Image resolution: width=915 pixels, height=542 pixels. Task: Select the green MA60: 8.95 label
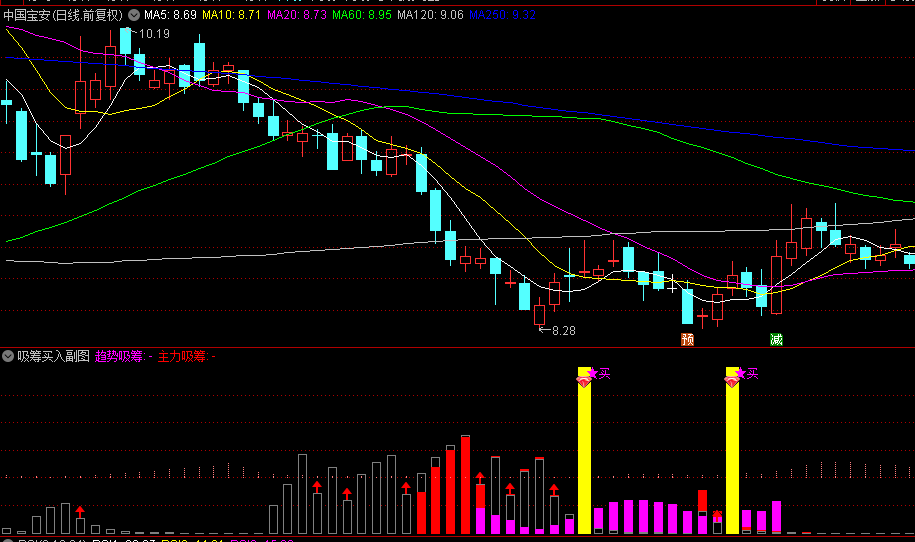[362, 15]
